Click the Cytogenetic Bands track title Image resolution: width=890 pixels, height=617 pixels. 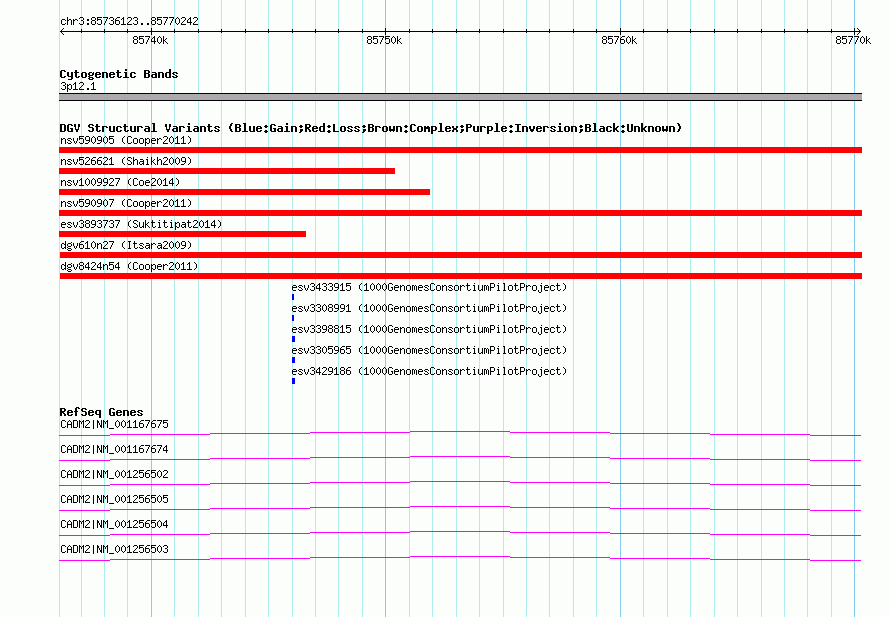click(x=119, y=74)
